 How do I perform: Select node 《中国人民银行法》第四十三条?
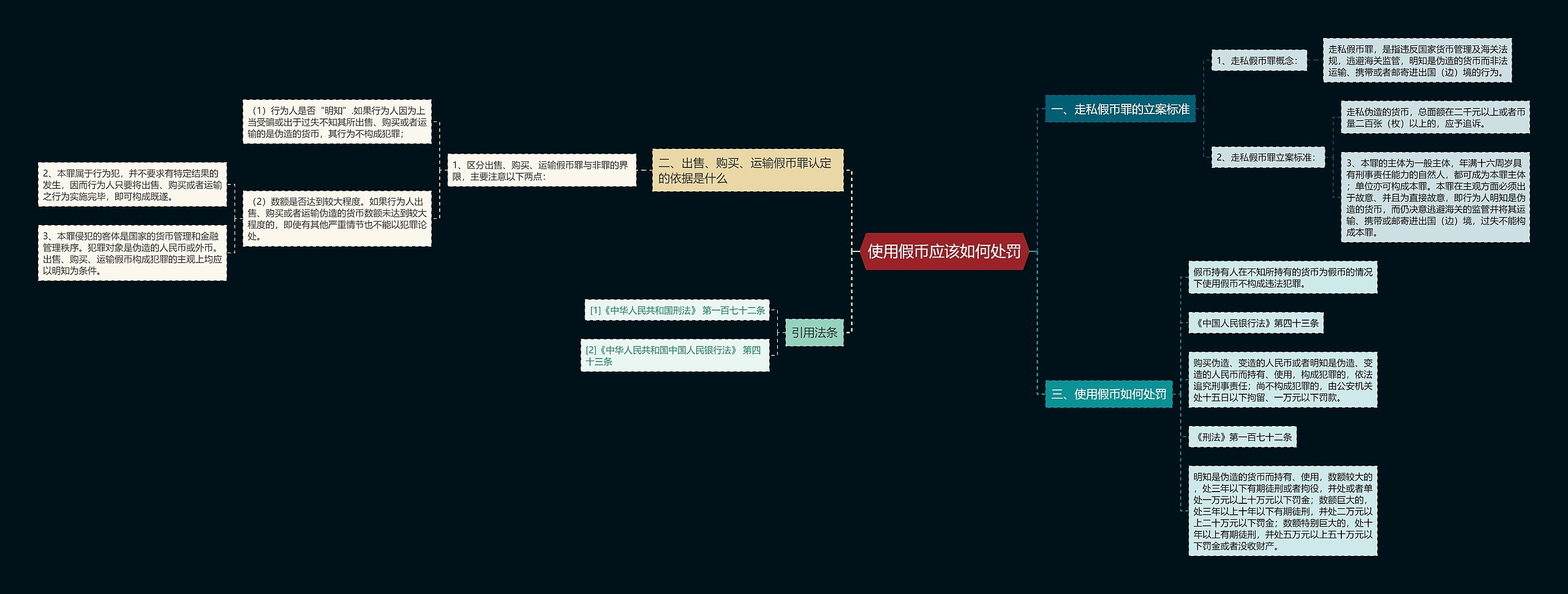1256,323
